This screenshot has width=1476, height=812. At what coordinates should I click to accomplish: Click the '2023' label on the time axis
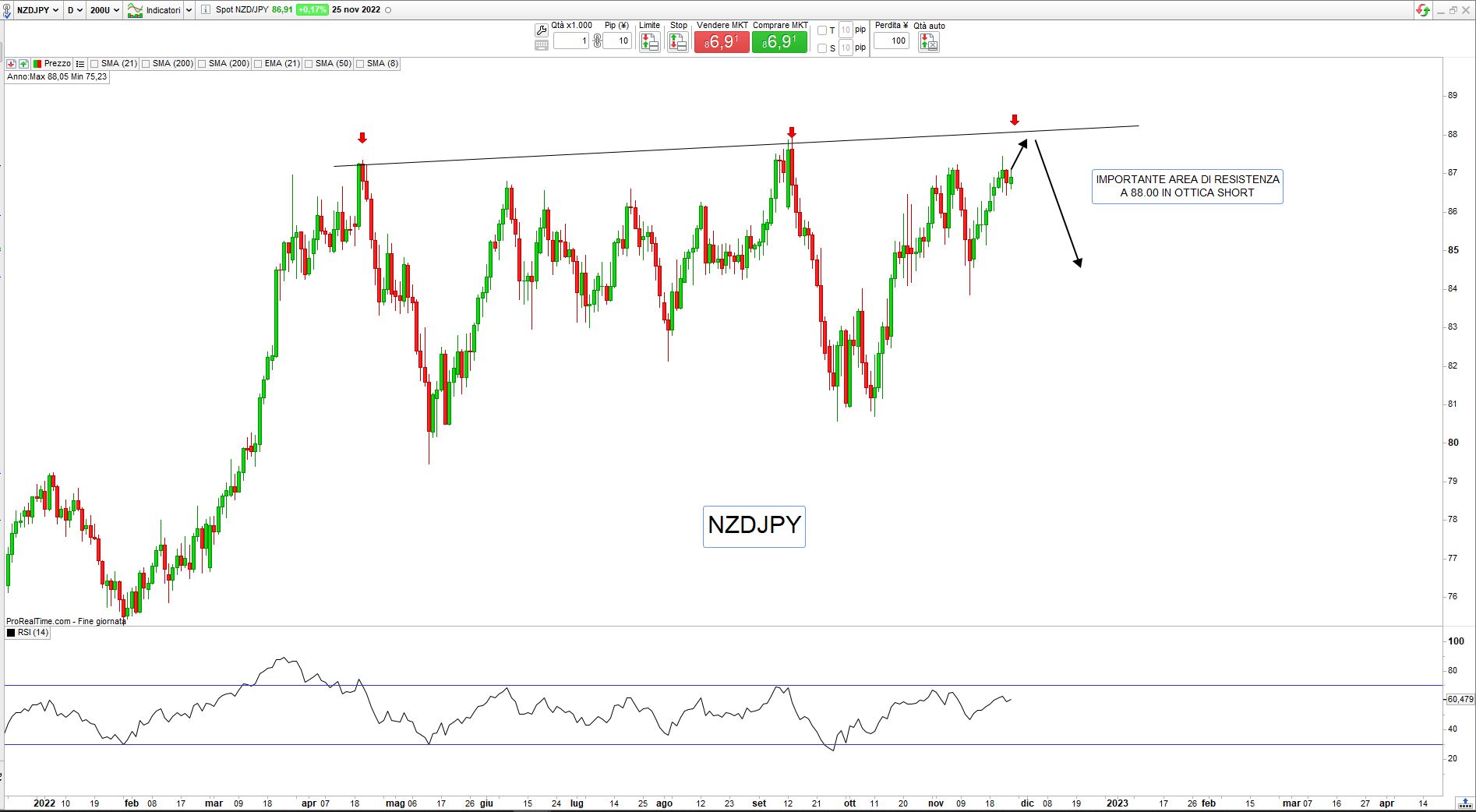click(1117, 803)
